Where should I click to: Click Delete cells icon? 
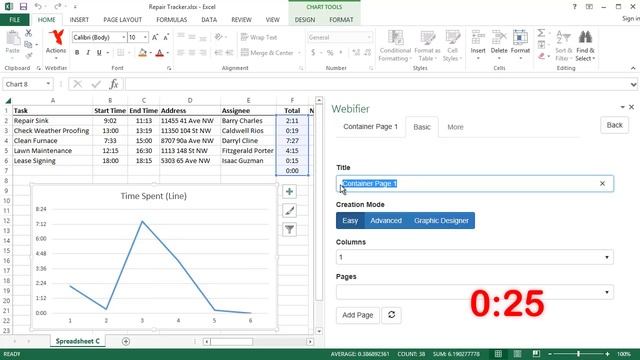pos(499,38)
